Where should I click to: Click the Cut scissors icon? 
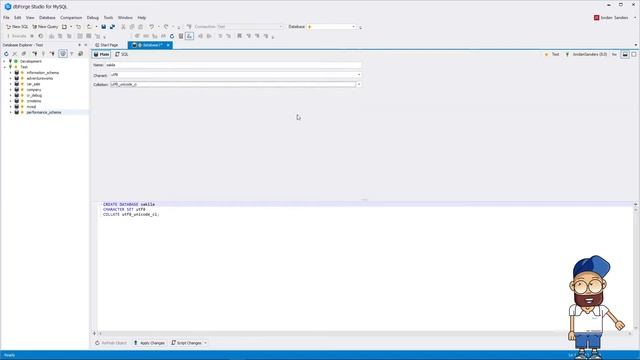point(123,27)
